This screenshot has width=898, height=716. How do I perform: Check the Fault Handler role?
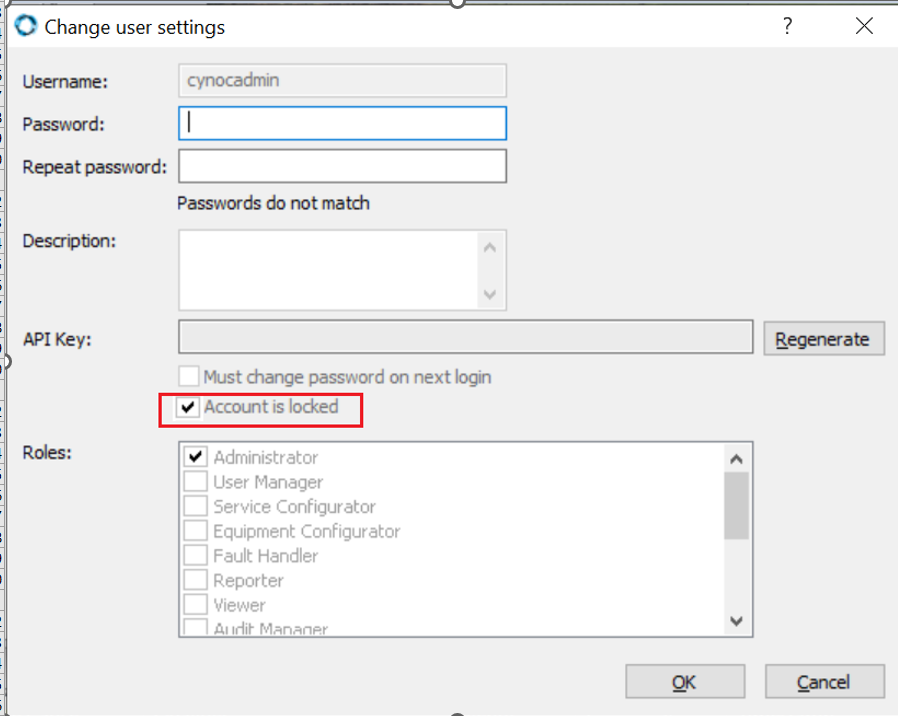point(195,555)
